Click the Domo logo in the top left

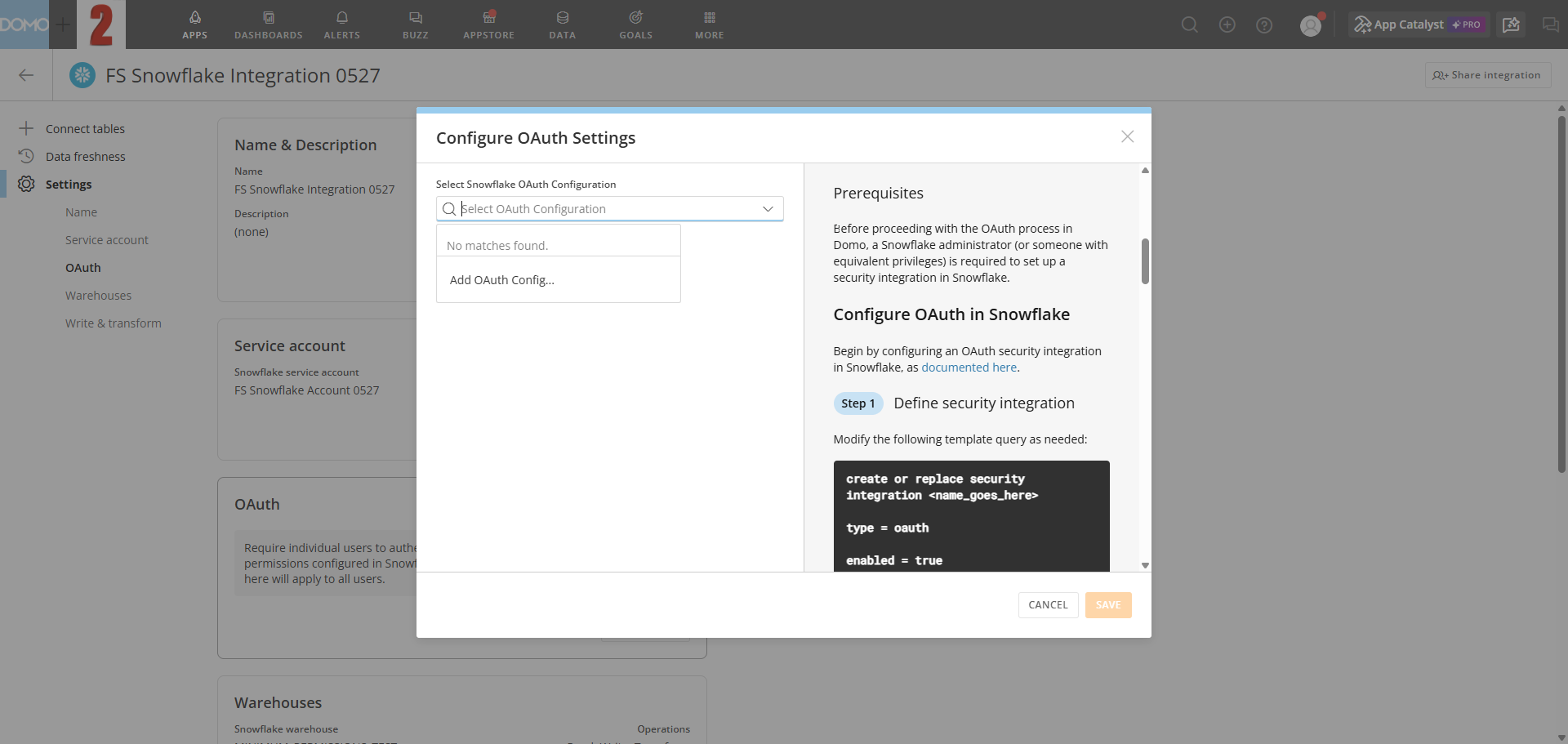24,25
